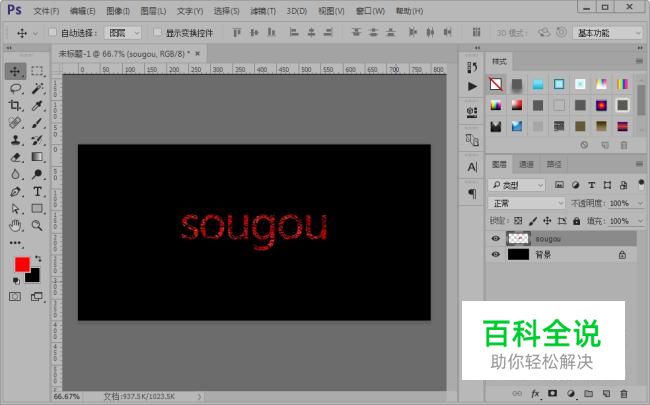
Task: Open the File menu
Action: tap(46, 11)
